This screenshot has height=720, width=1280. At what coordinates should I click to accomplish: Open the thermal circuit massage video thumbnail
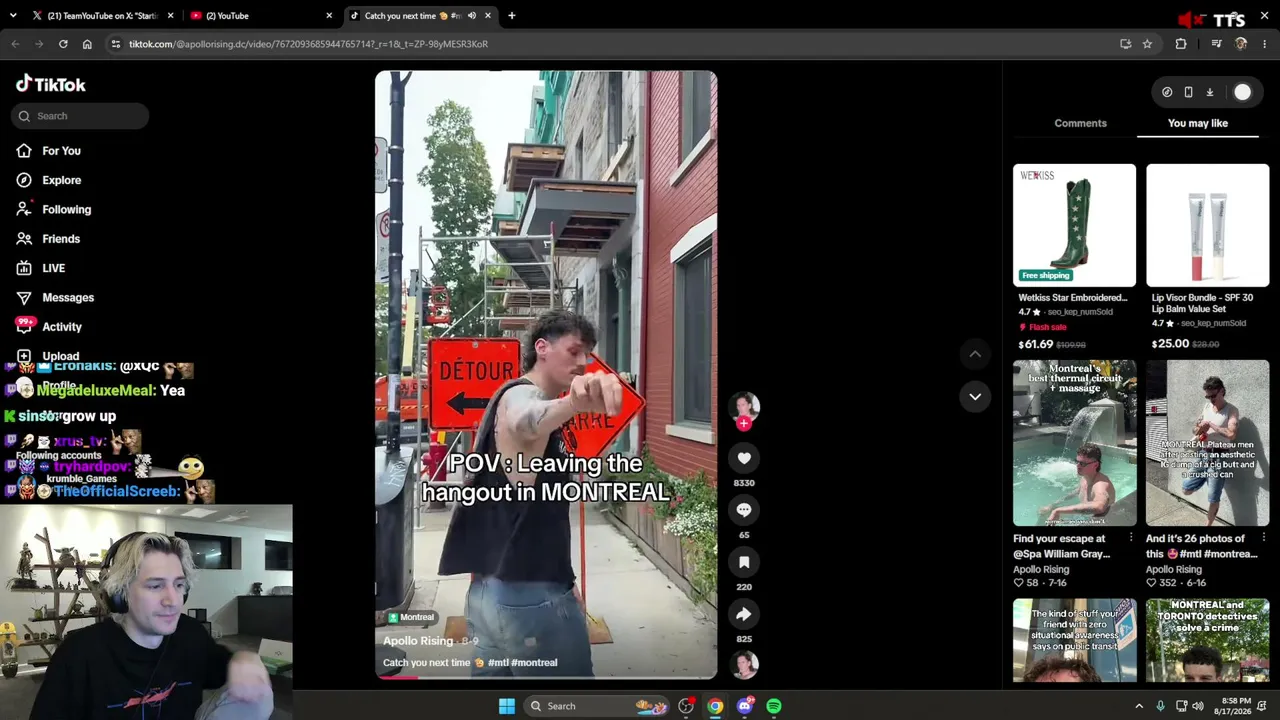tap(1074, 443)
